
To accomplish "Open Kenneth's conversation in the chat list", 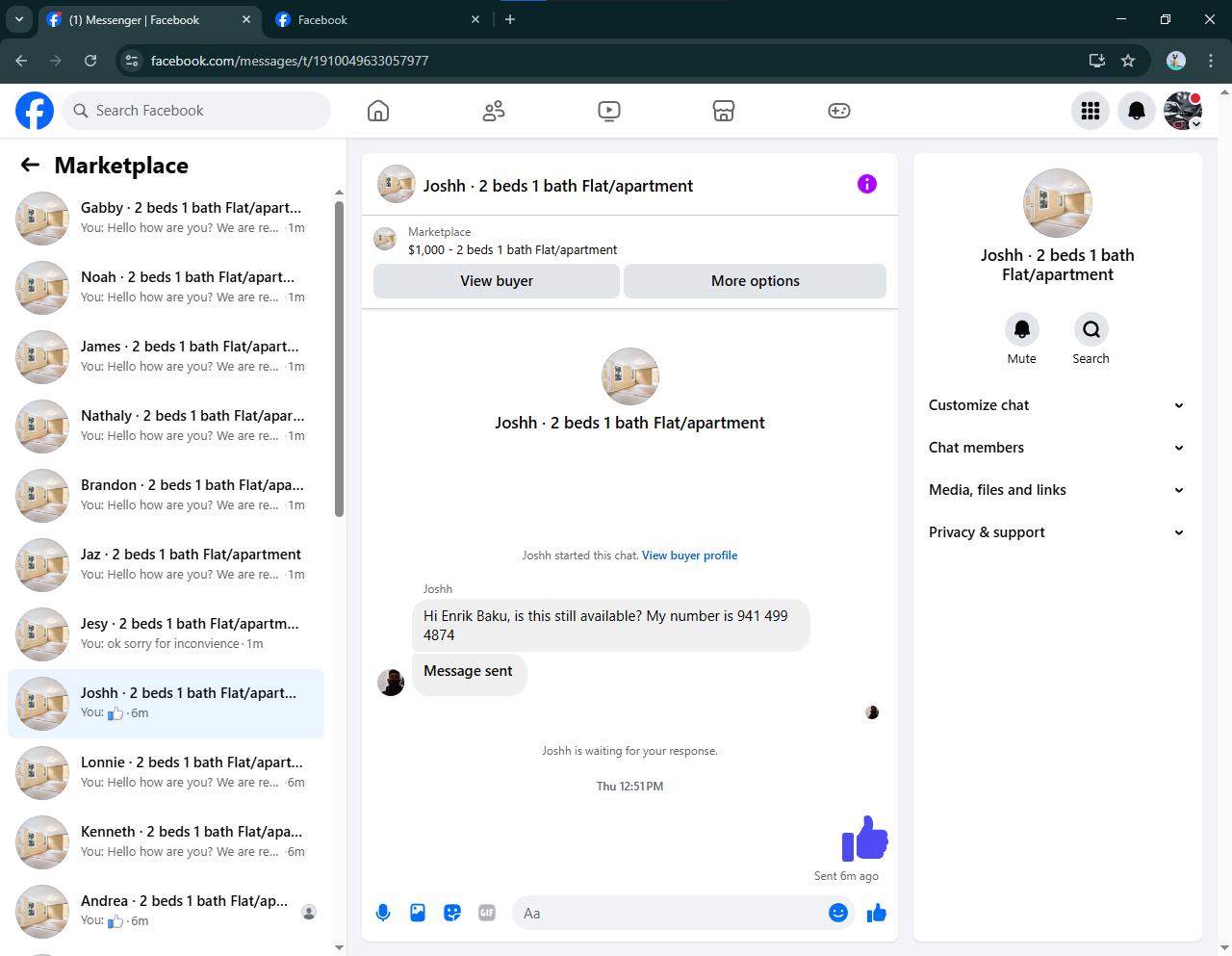I will coord(166,842).
